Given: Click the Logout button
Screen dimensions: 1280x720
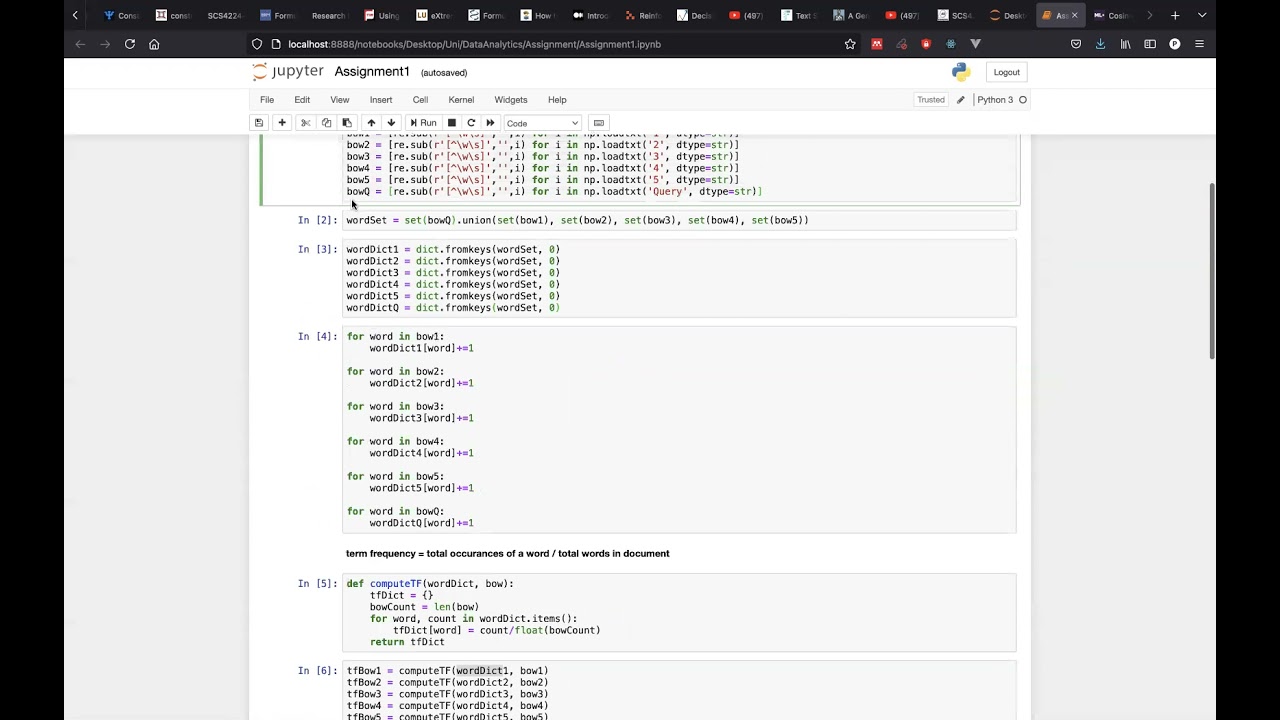Looking at the screenshot, I should (x=1007, y=72).
